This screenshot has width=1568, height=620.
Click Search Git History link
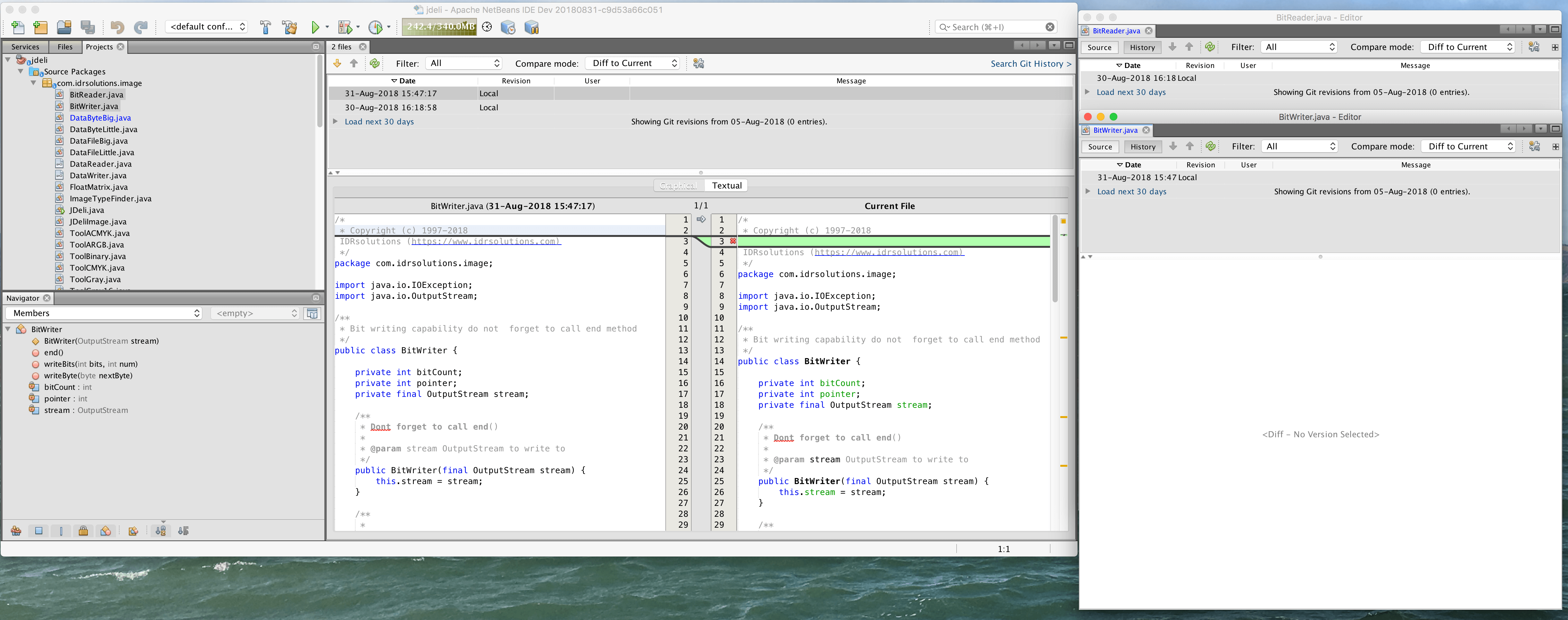1030,63
